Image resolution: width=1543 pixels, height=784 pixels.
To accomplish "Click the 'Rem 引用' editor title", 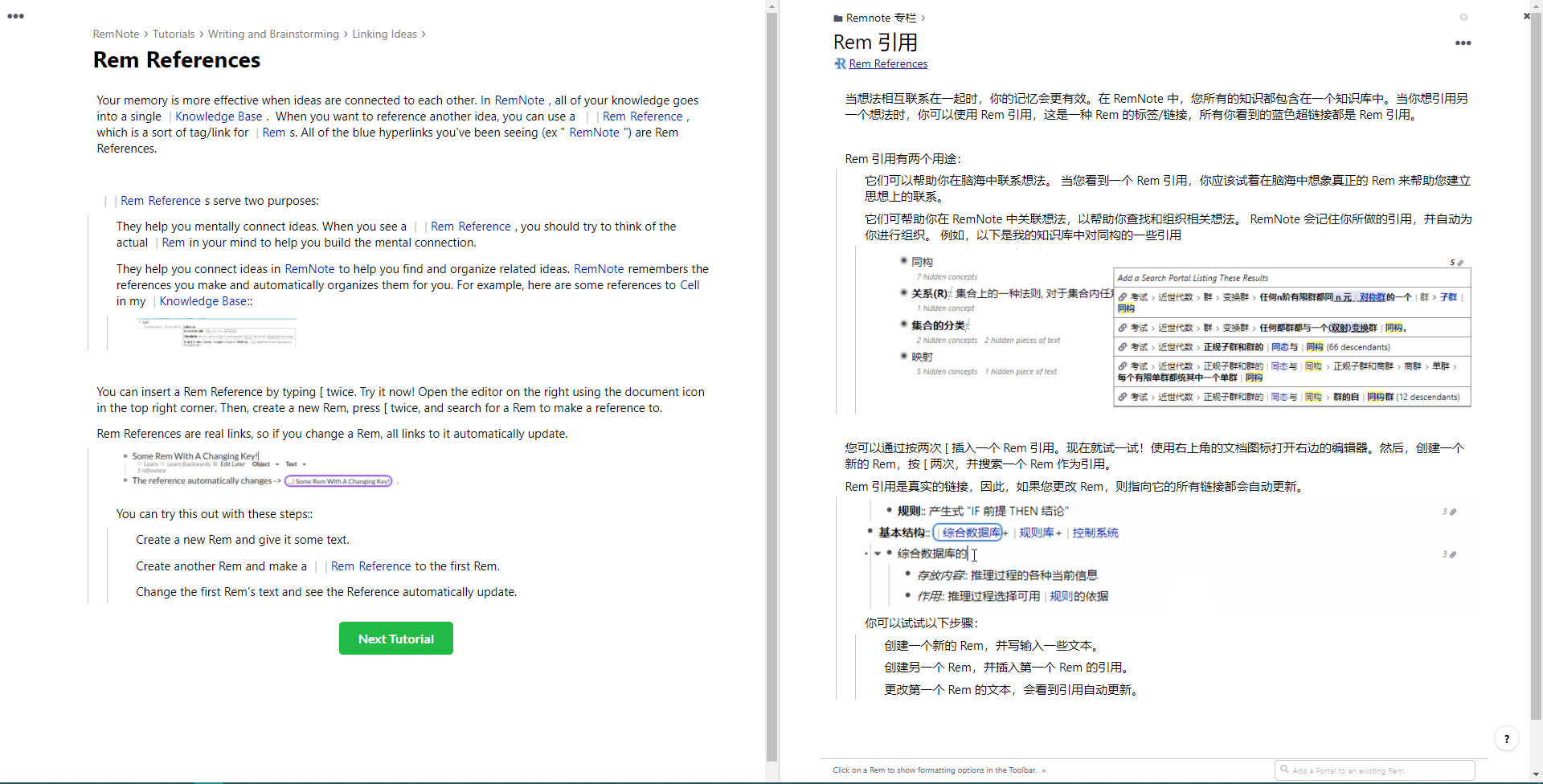I will click(875, 43).
